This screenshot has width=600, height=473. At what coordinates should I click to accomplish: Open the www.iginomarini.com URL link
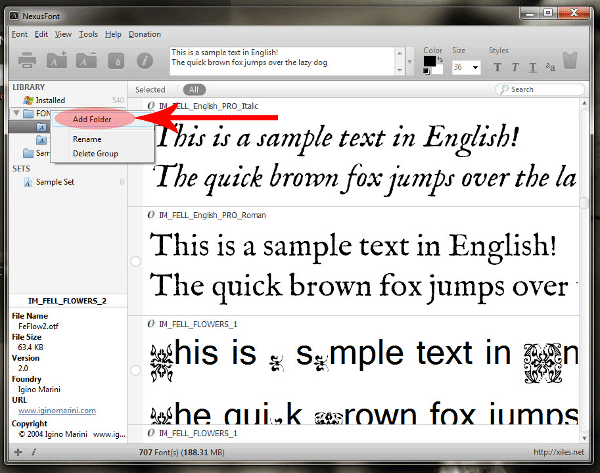pos(57,410)
